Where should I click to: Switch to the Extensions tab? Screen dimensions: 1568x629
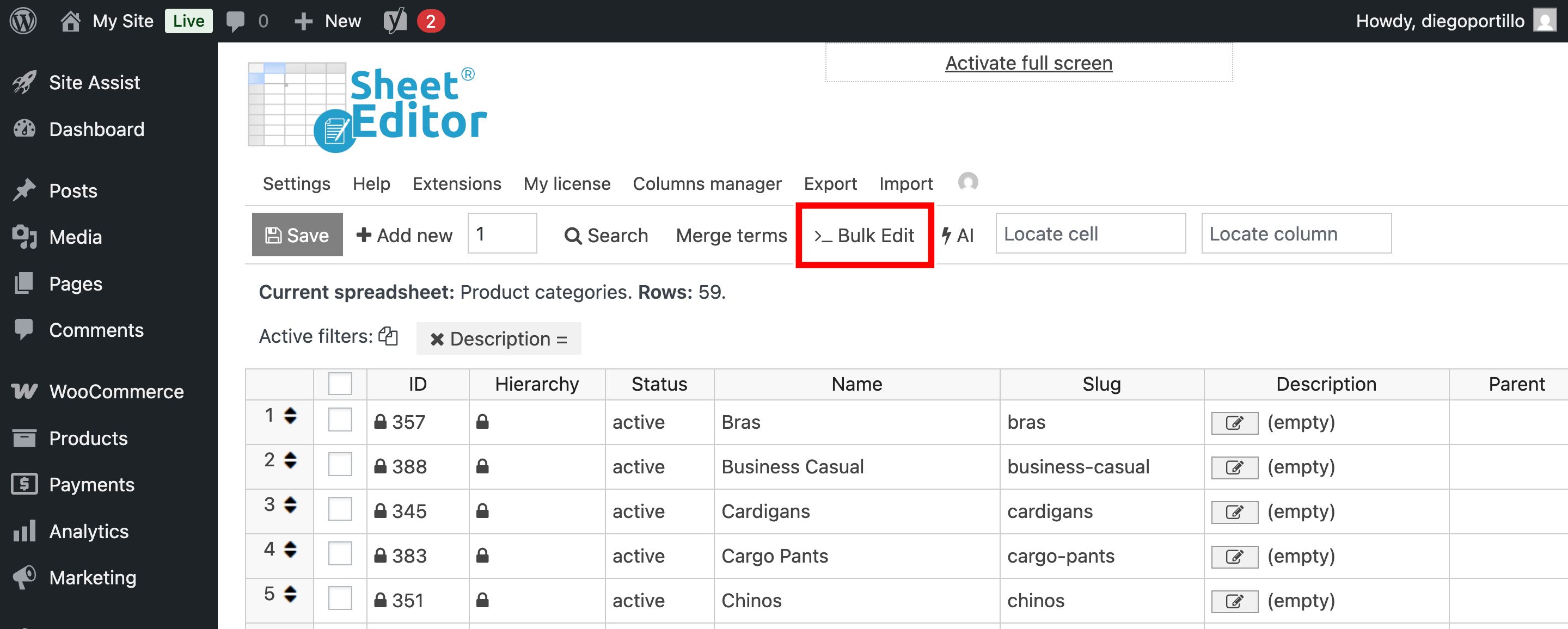coord(457,183)
